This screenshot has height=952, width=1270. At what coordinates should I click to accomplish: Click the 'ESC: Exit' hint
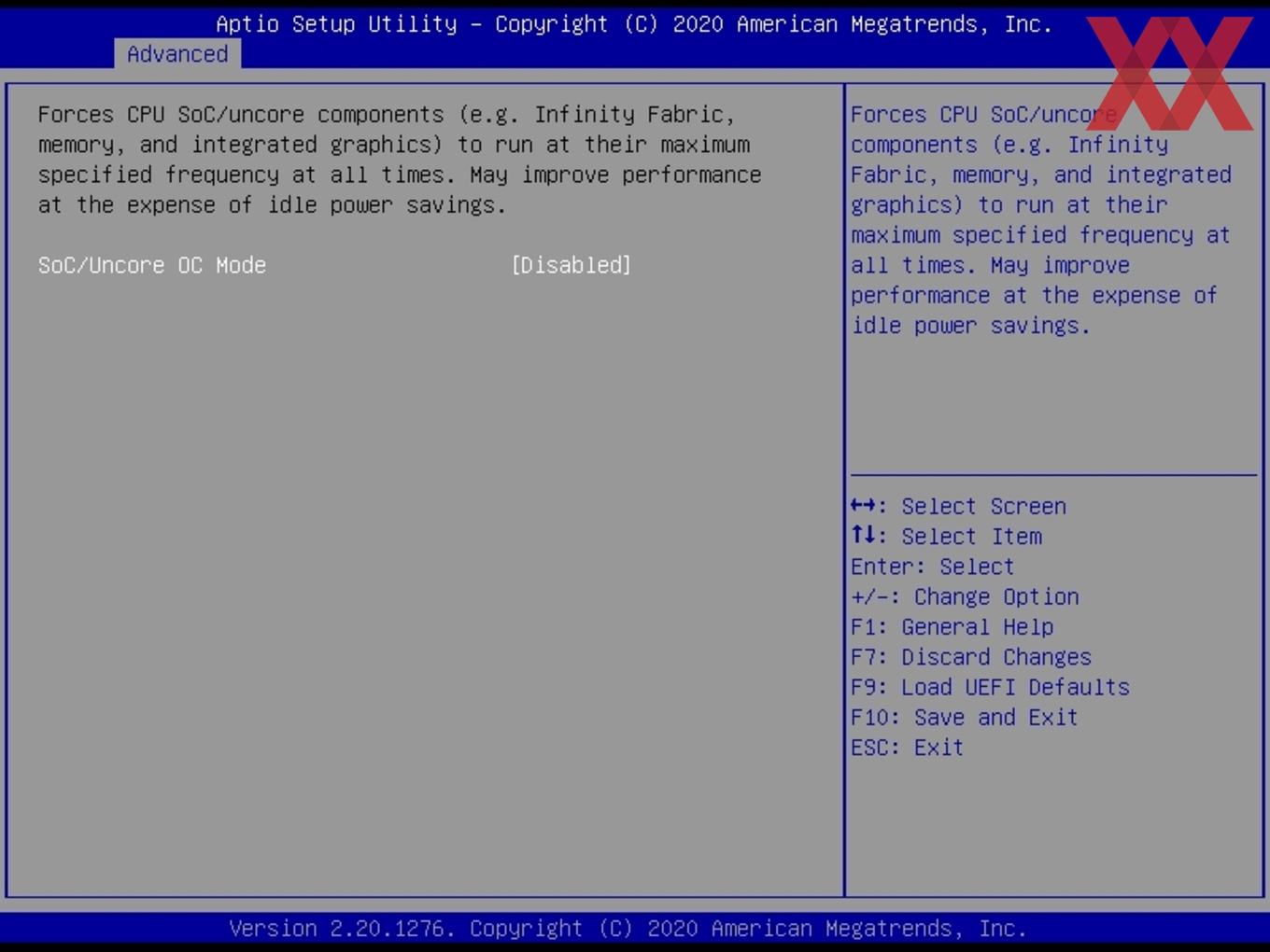tap(907, 748)
